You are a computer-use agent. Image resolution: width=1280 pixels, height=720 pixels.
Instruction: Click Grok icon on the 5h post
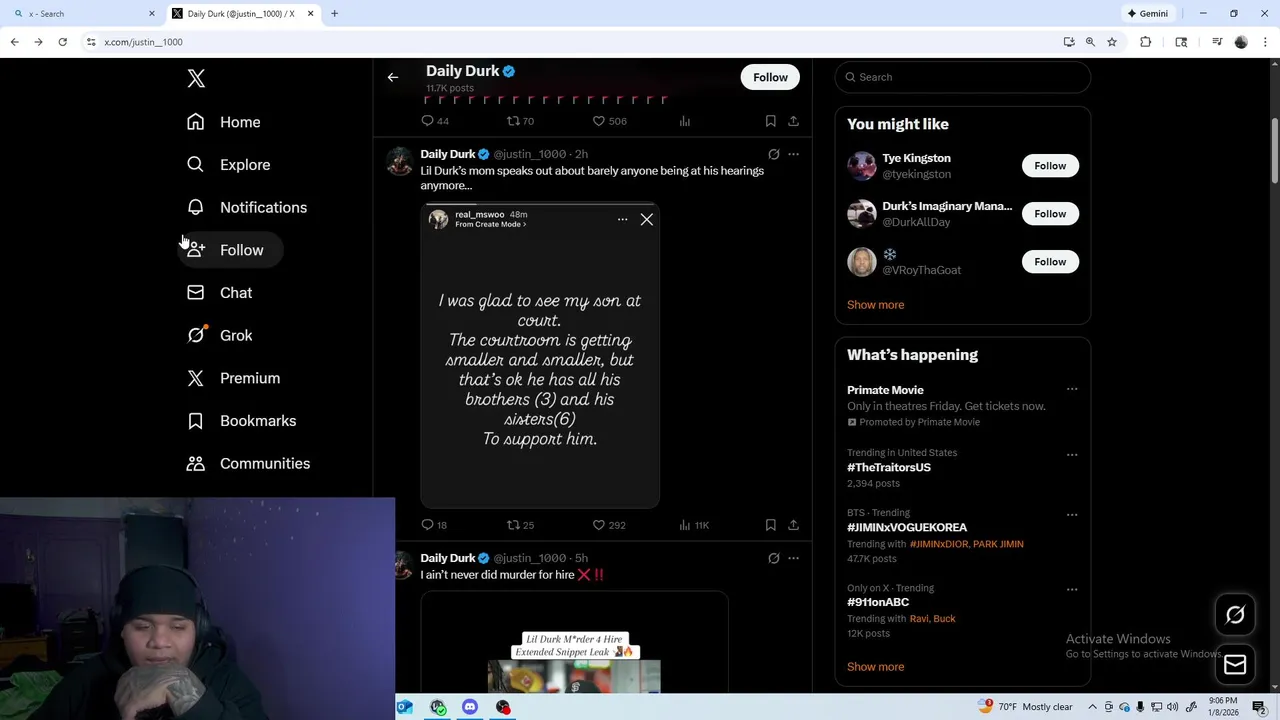[773, 558]
